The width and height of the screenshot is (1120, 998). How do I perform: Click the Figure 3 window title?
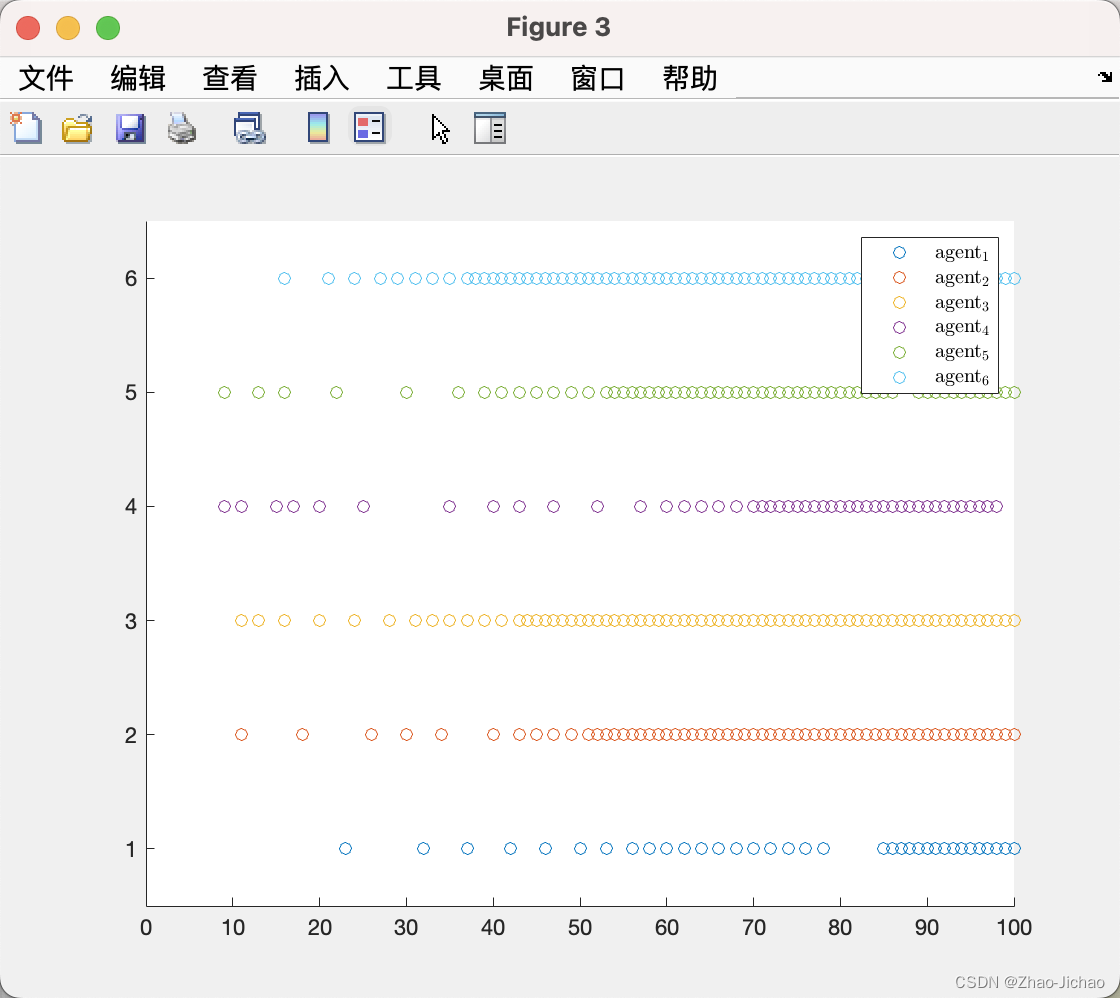click(559, 27)
